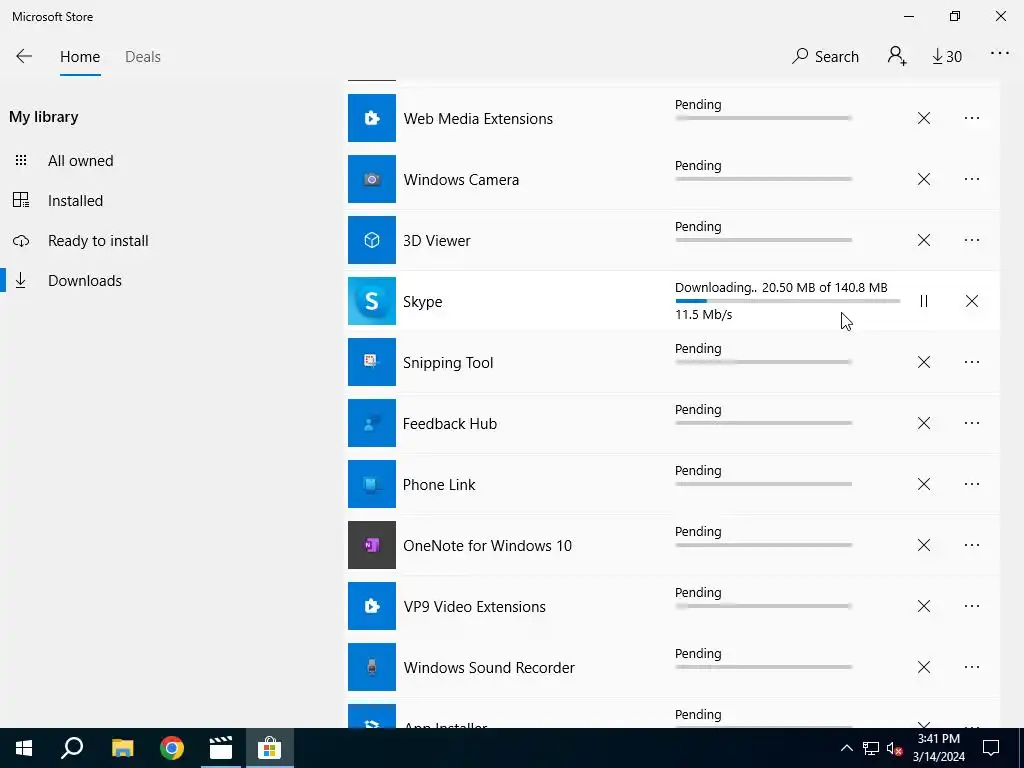The width and height of the screenshot is (1024, 768).
Task: Click the 11.5 Mb/s download speed text
Action: 703,315
